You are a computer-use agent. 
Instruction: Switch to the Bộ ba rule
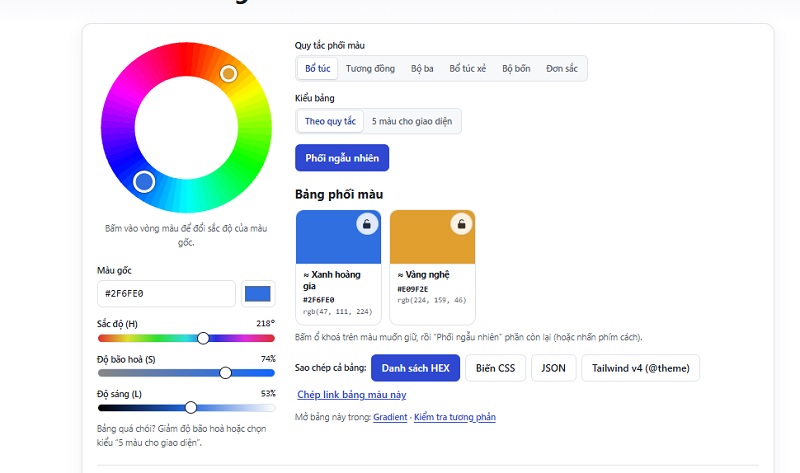pos(422,68)
